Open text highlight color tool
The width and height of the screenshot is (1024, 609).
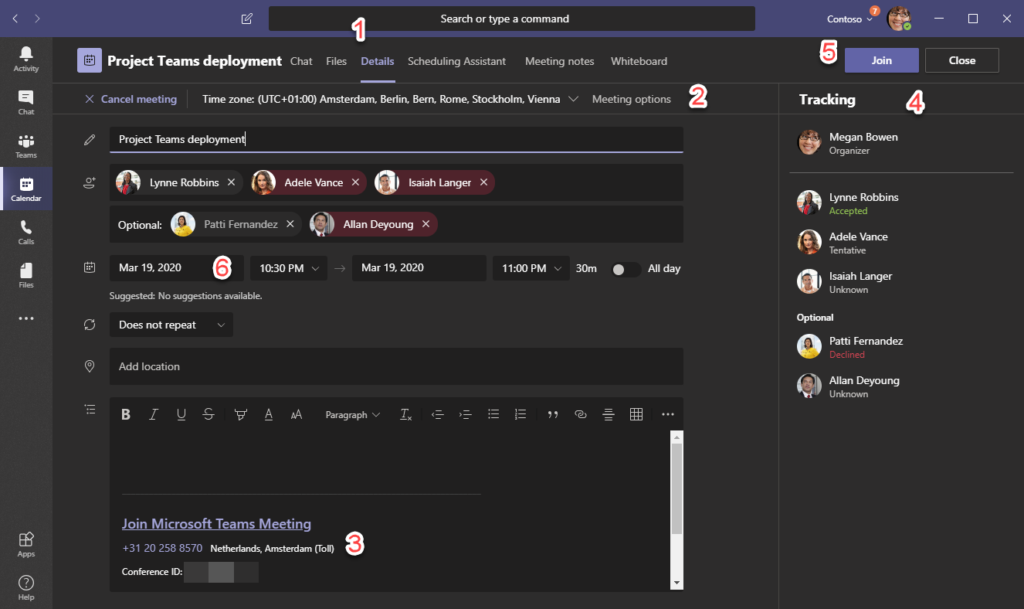(240, 414)
